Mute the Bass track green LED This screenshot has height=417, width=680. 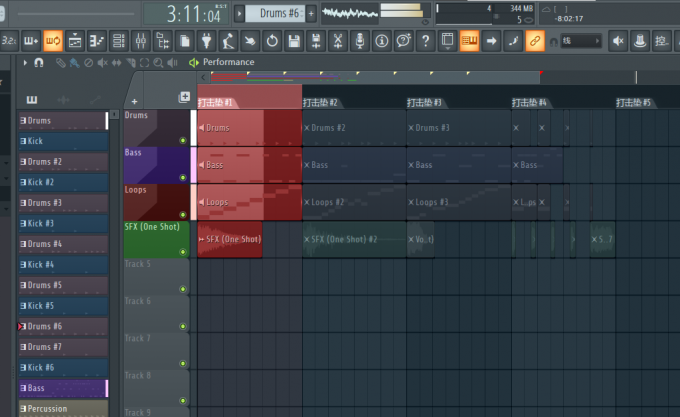183,178
